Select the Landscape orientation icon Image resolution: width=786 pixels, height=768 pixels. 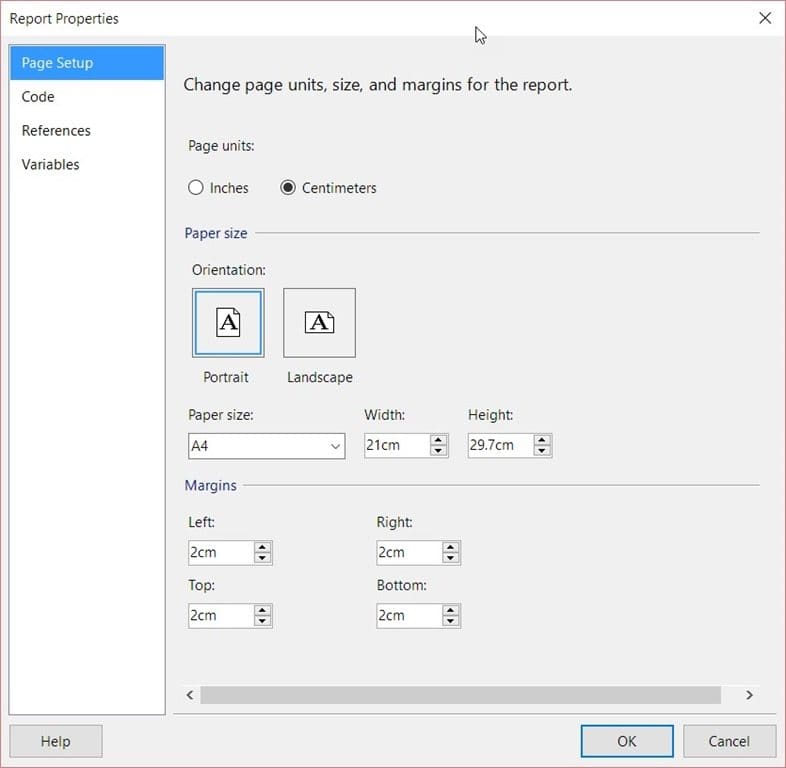[319, 322]
